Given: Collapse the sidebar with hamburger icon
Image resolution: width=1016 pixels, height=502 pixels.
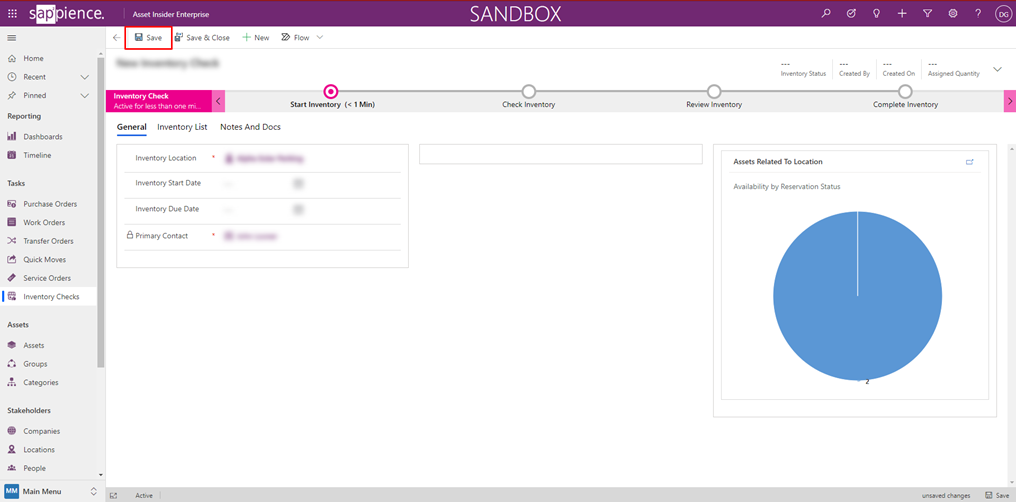Looking at the screenshot, I should [x=12, y=38].
